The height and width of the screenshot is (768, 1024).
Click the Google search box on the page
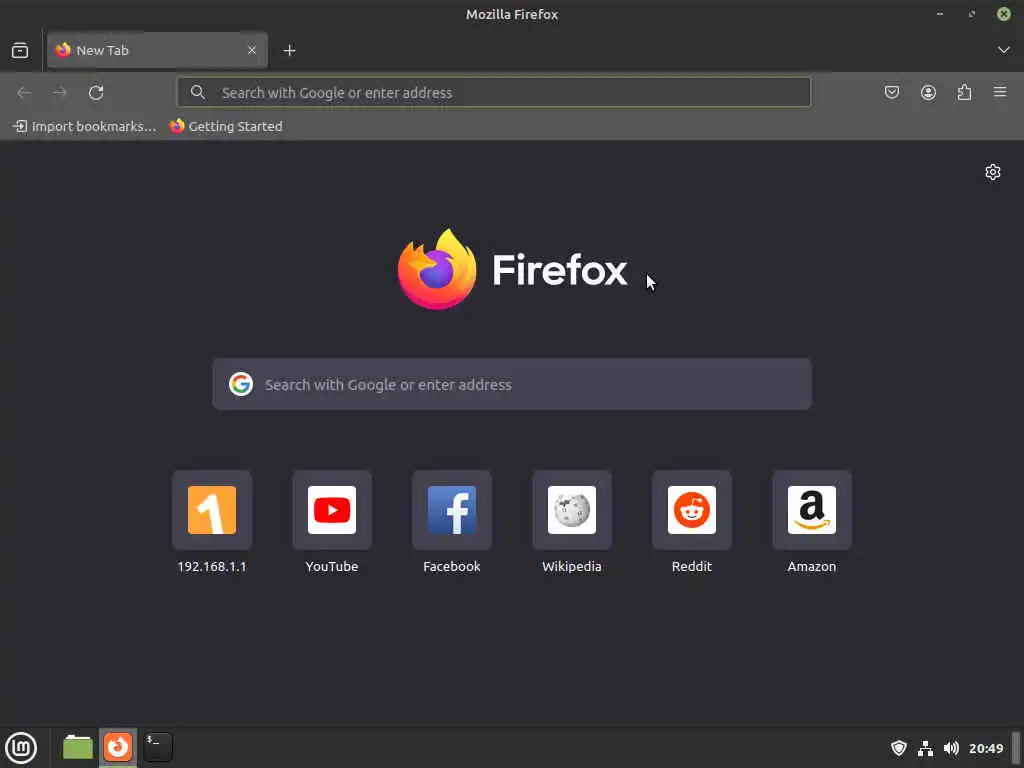[x=512, y=384]
